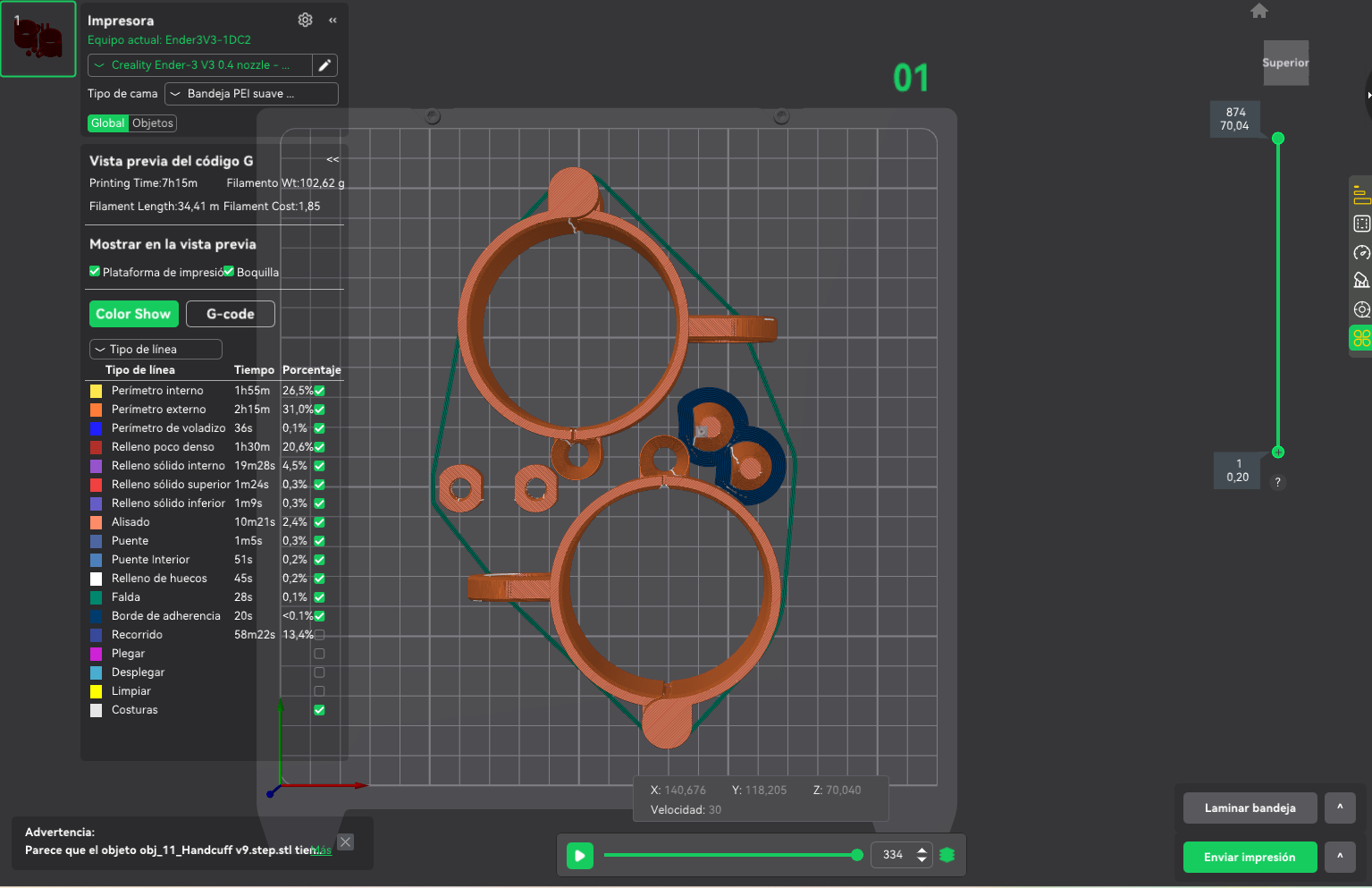The width and height of the screenshot is (1372, 888).
Task: Go to home view with house icon
Action: coord(1259,11)
